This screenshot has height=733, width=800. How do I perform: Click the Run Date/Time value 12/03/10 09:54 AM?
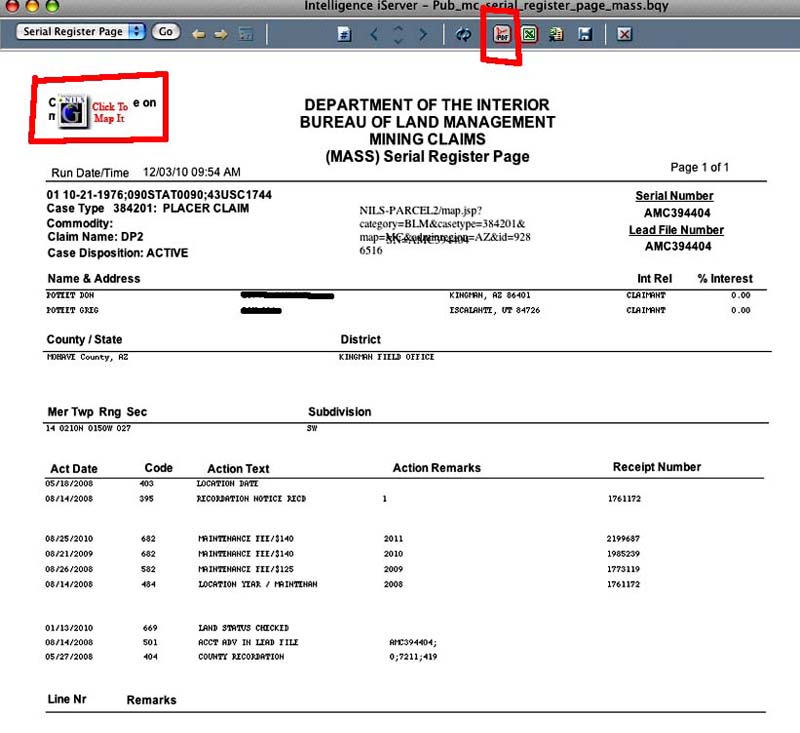coord(192,172)
